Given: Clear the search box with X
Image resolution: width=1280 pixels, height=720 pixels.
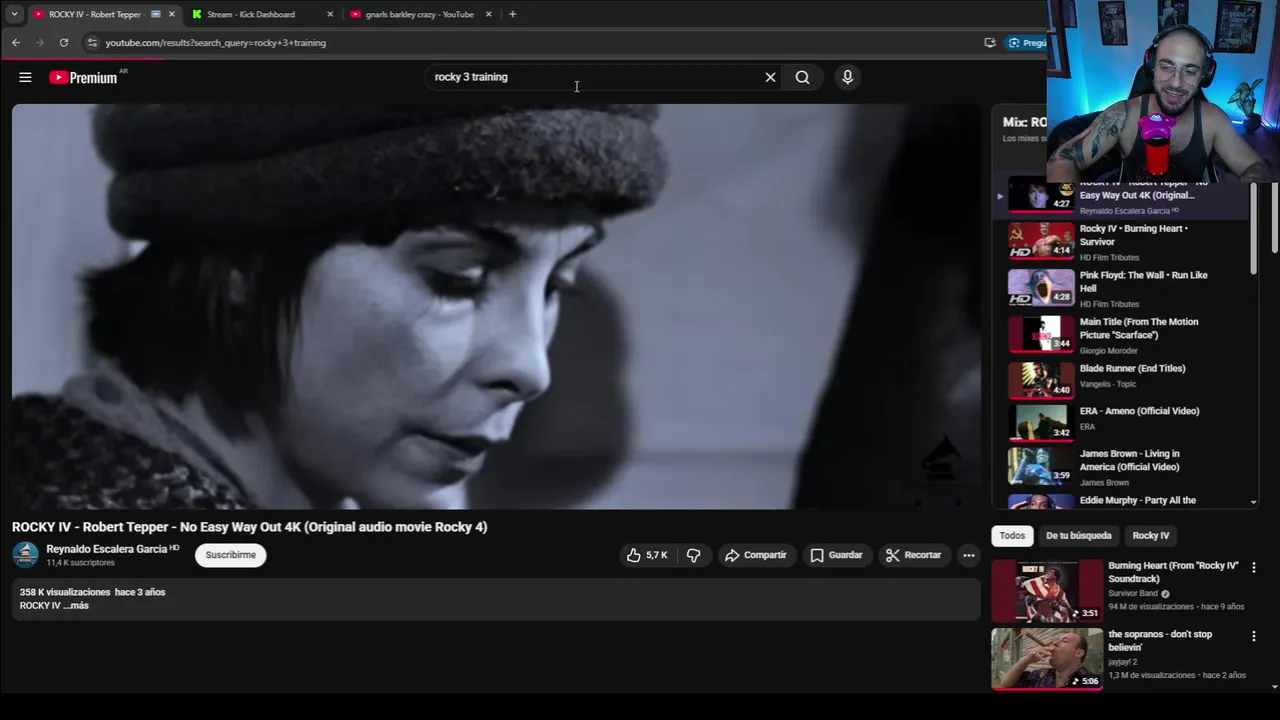Looking at the screenshot, I should click(770, 77).
